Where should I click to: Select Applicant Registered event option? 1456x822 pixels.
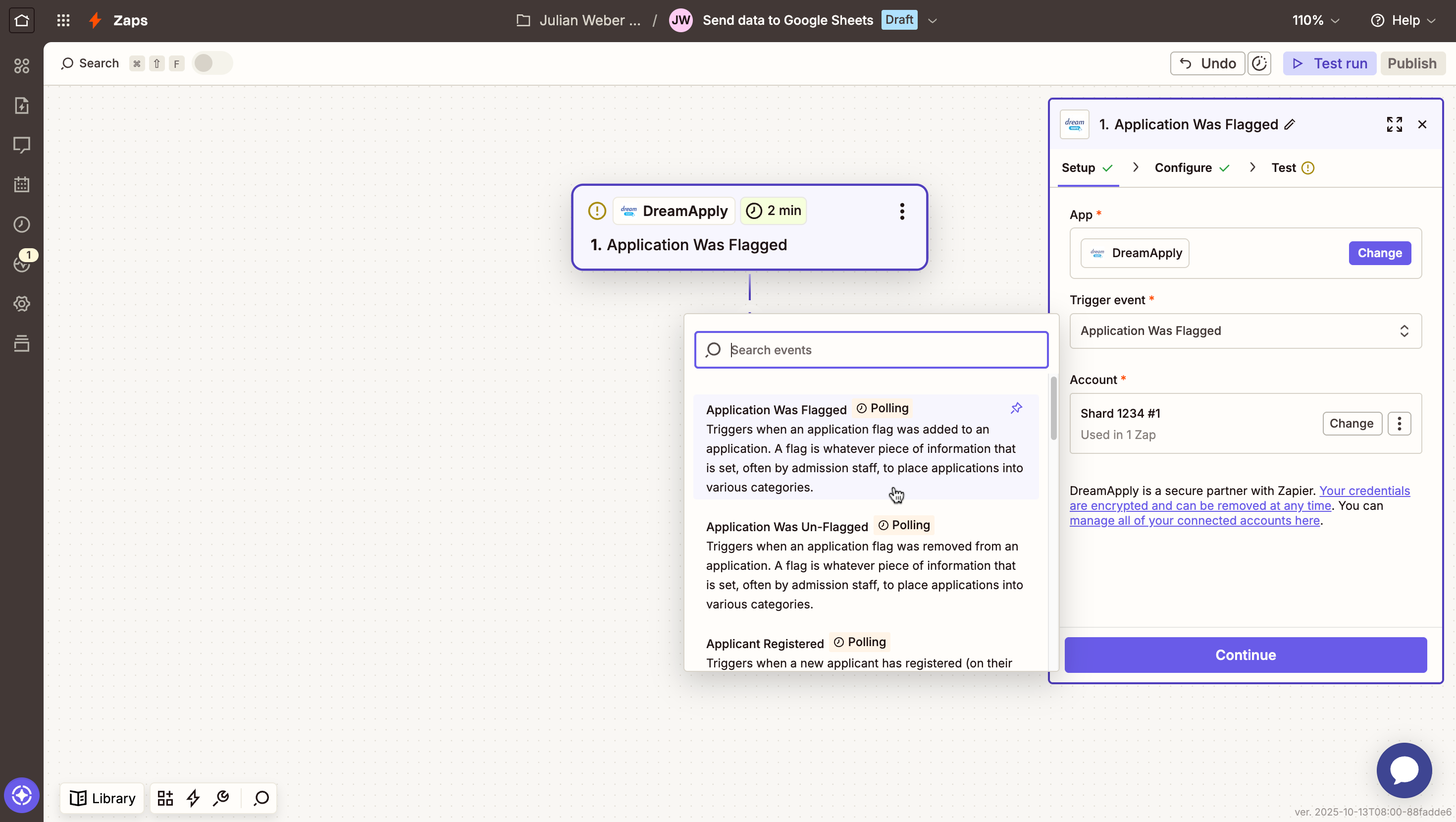pyautogui.click(x=866, y=652)
